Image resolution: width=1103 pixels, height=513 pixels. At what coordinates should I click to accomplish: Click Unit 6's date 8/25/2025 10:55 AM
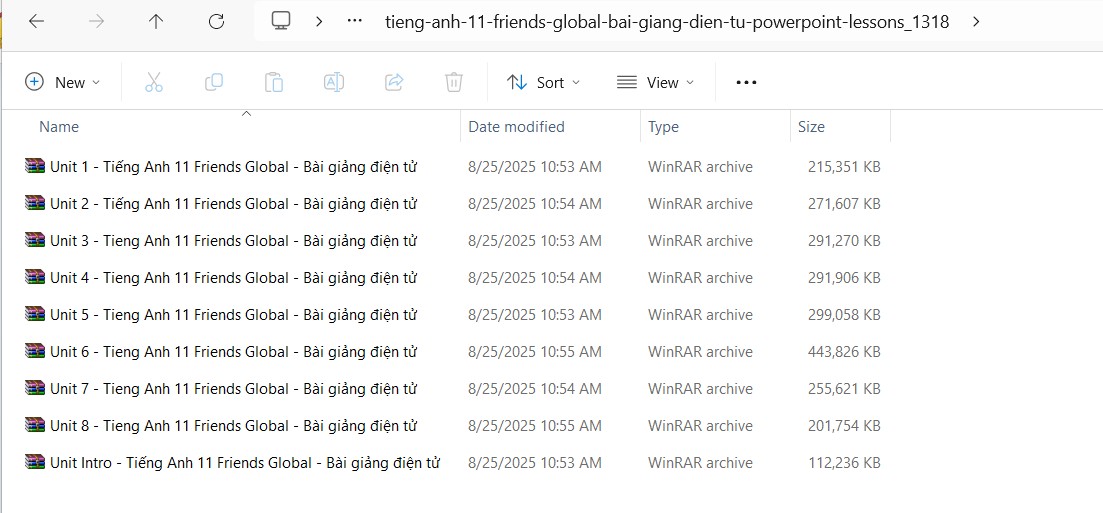(535, 351)
